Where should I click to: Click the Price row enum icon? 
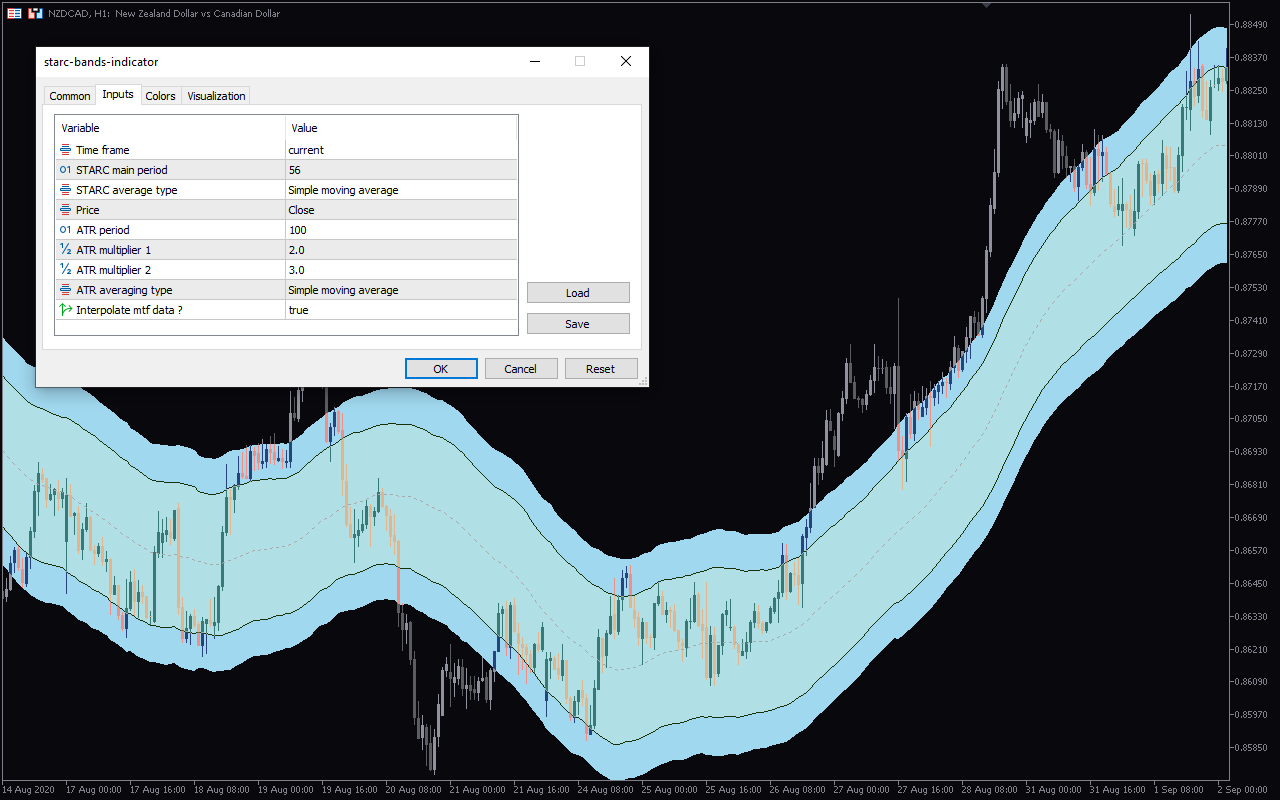[x=66, y=210]
